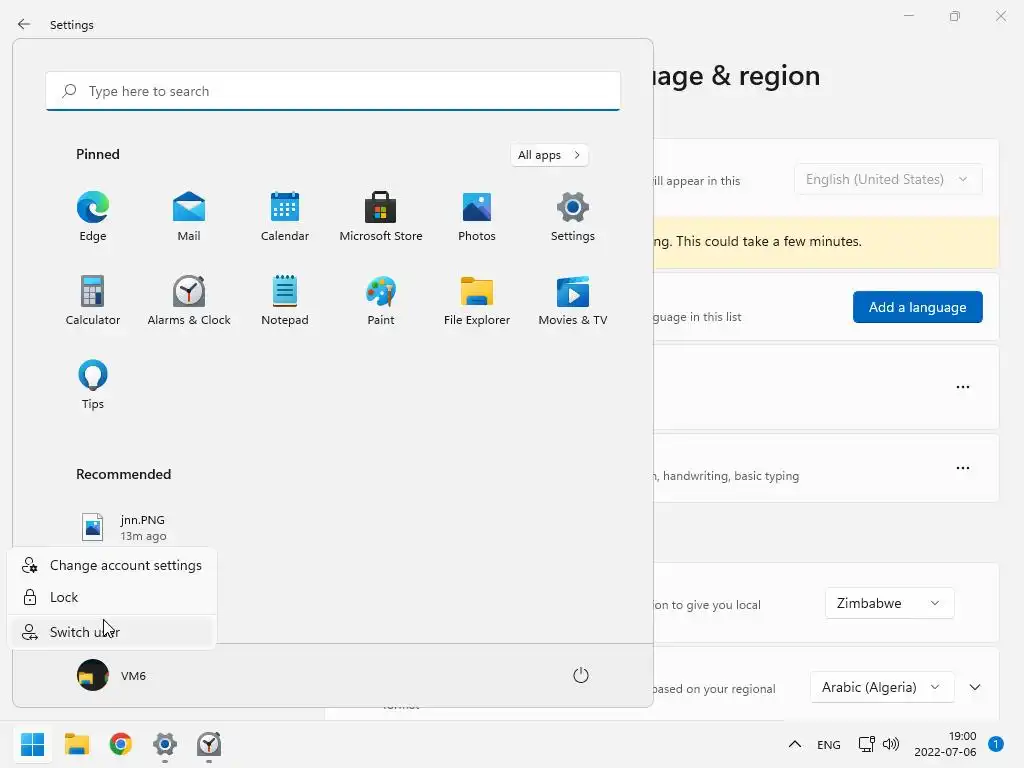Launch the Mail app
The height and width of the screenshot is (768, 1024).
189,216
